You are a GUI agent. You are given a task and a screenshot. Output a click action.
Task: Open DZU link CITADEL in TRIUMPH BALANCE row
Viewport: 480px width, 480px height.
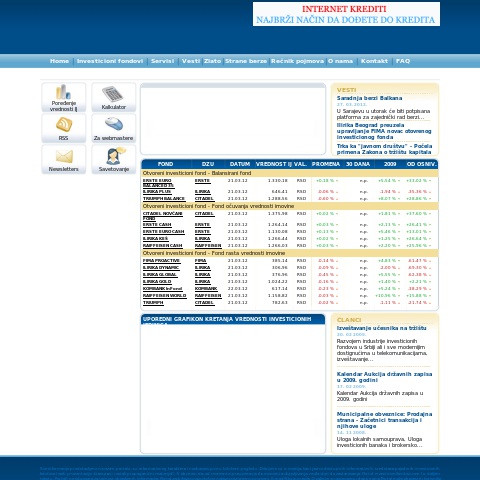tap(204, 199)
